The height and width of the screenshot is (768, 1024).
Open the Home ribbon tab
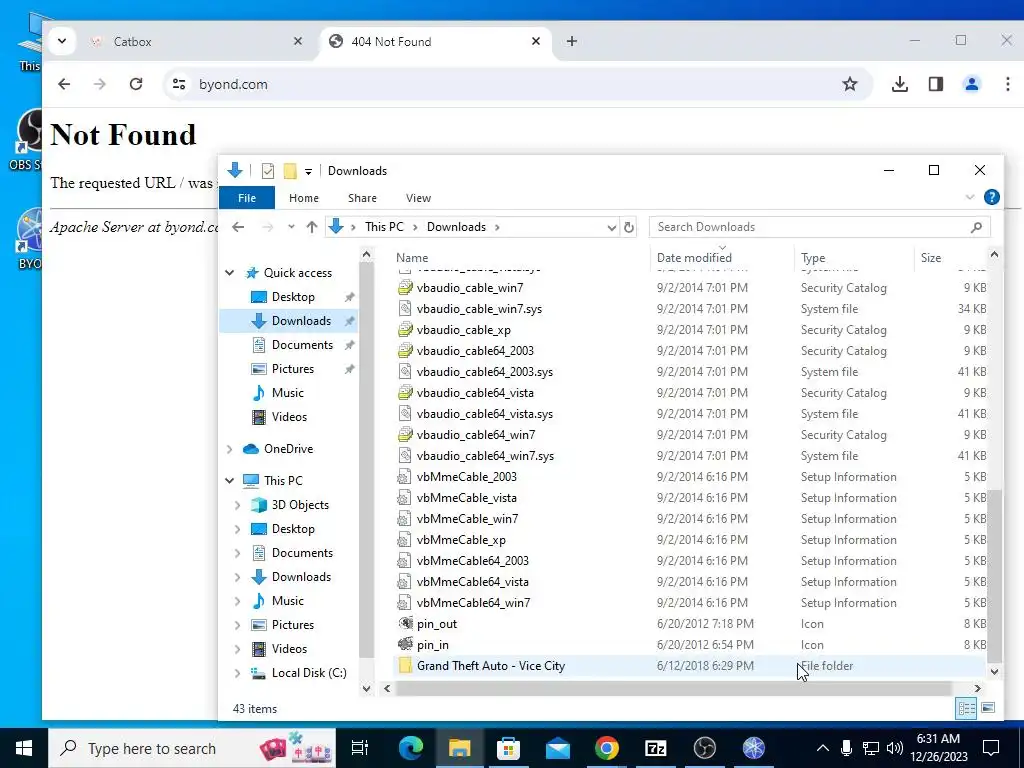(x=304, y=198)
